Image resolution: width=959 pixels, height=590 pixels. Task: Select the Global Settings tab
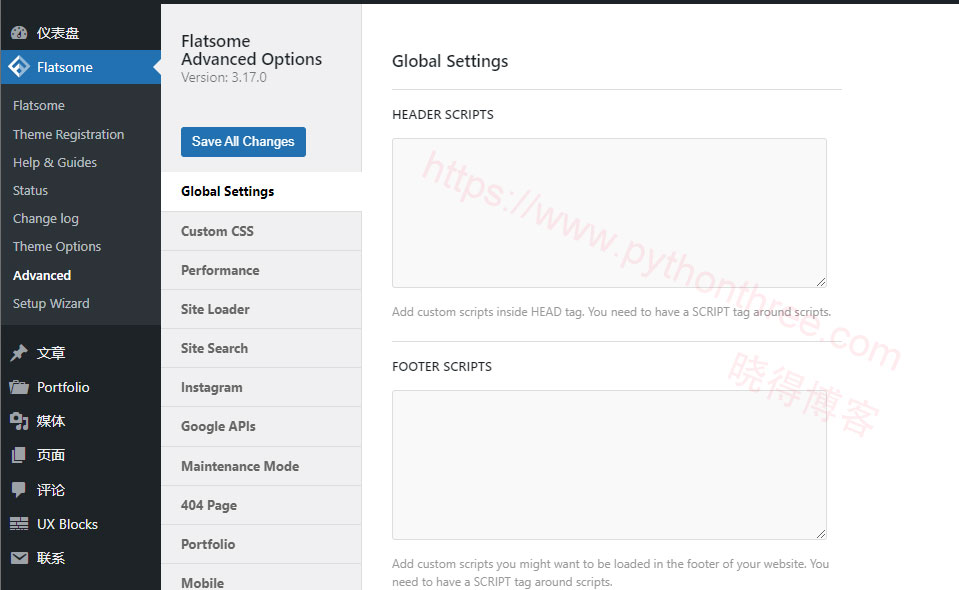tap(261, 191)
